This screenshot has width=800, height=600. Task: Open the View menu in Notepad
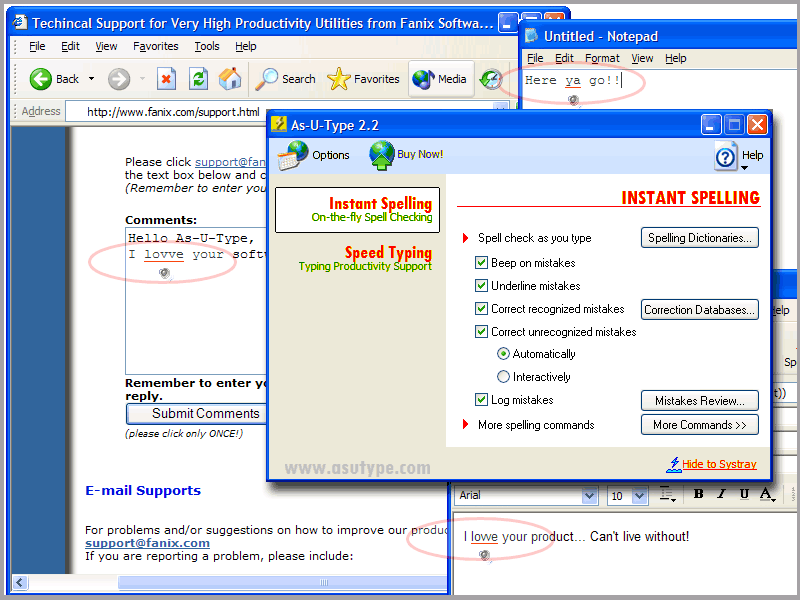642,58
